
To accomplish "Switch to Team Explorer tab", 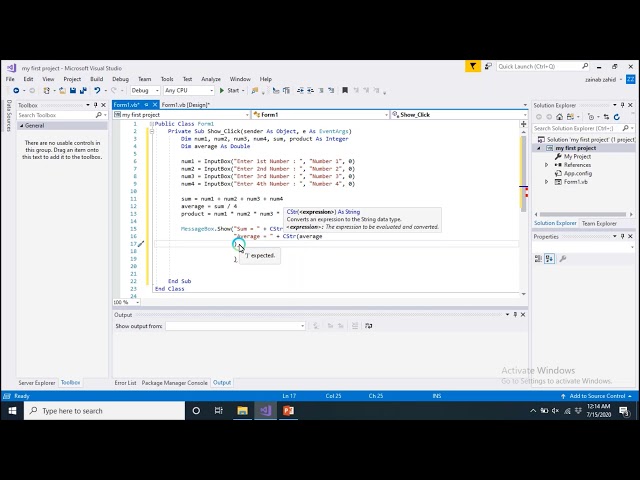I will click(x=599, y=224).
